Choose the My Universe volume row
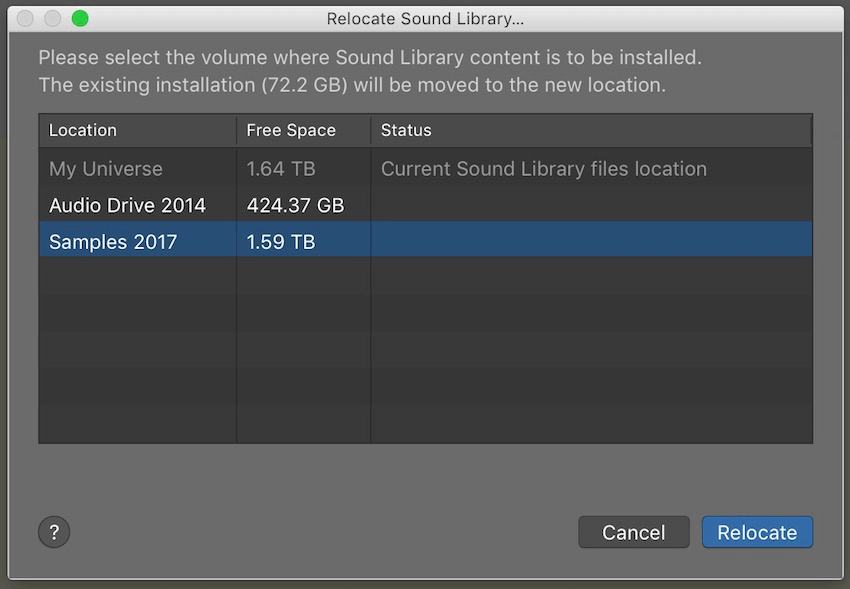Screen dimensions: 850x589 coord(426,169)
